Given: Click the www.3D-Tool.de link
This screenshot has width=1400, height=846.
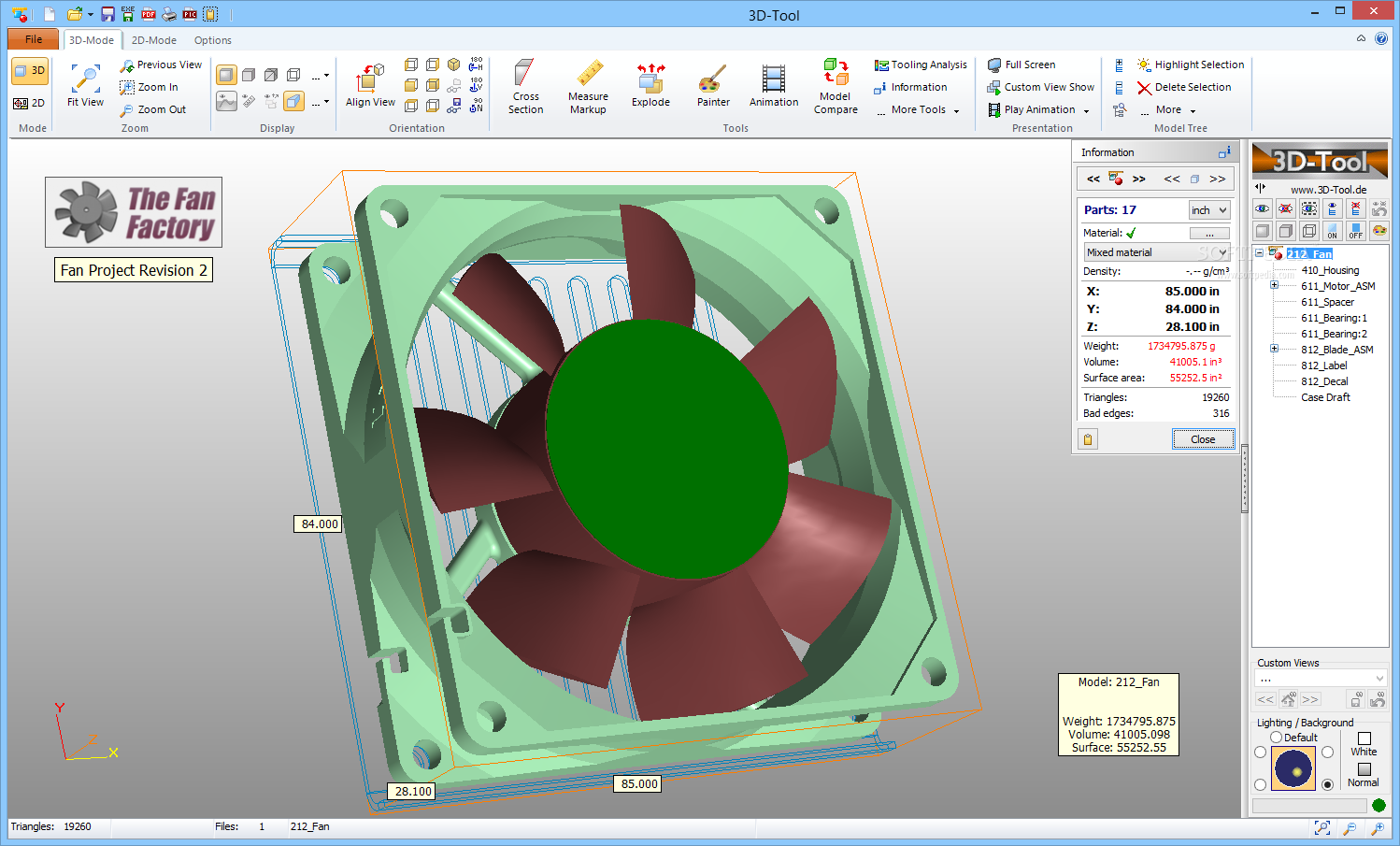Looking at the screenshot, I should [1328, 190].
